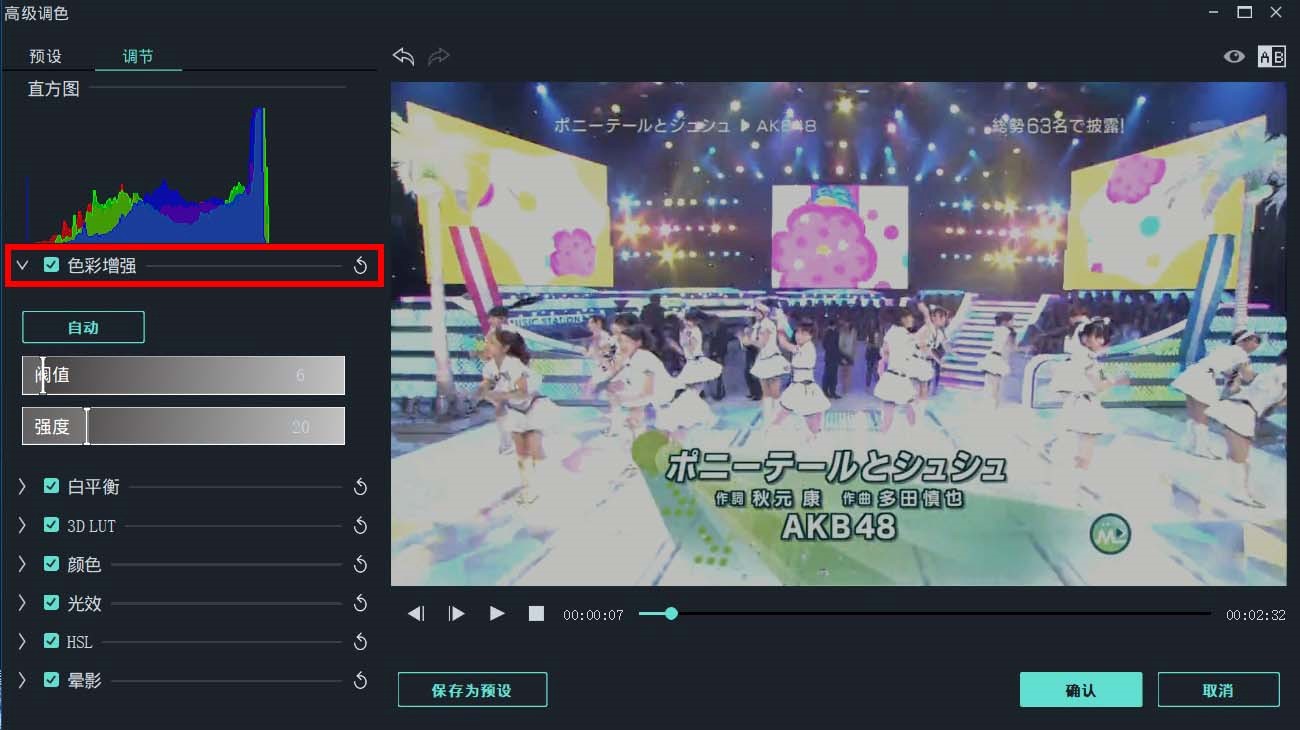Stop the video playback
Screen dimensions: 1300x730
(537, 614)
